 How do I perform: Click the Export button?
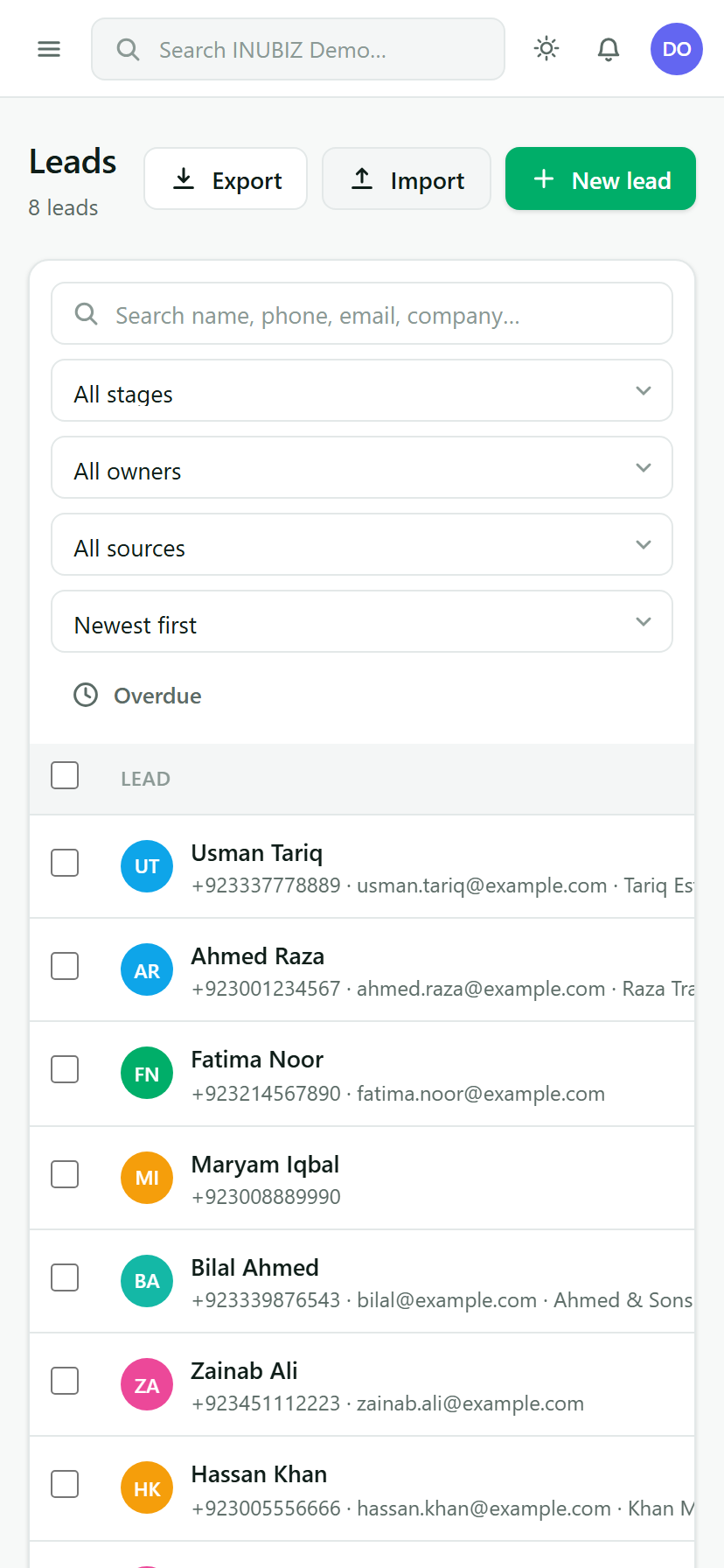point(226,178)
